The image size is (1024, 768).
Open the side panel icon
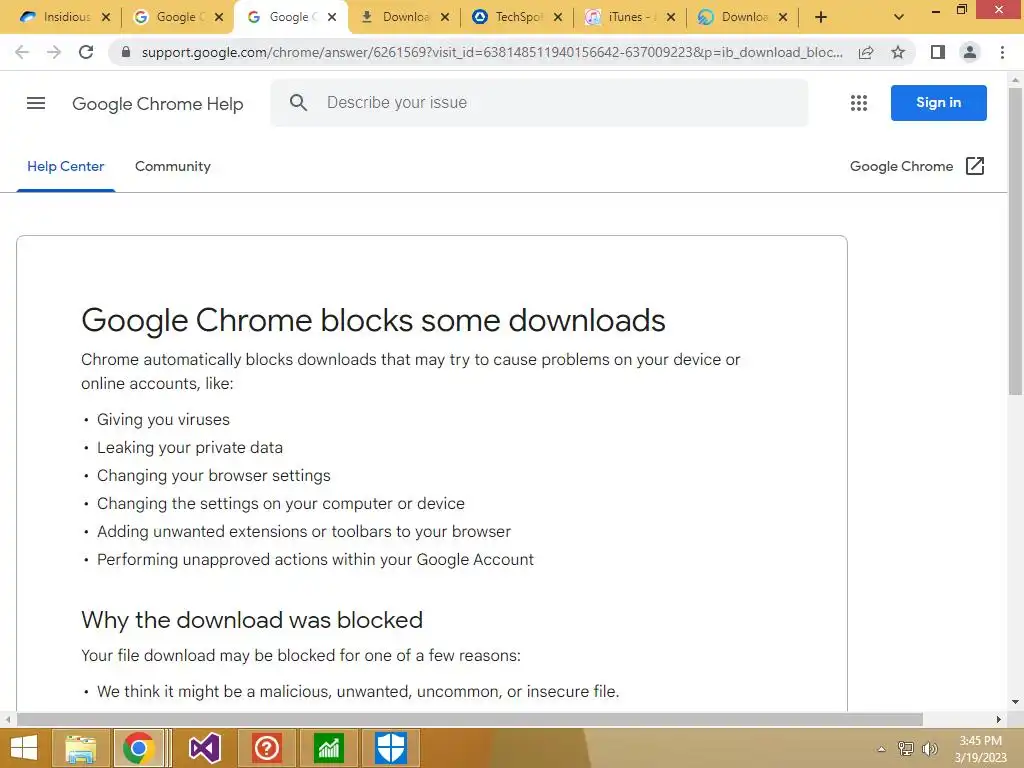coord(938,52)
